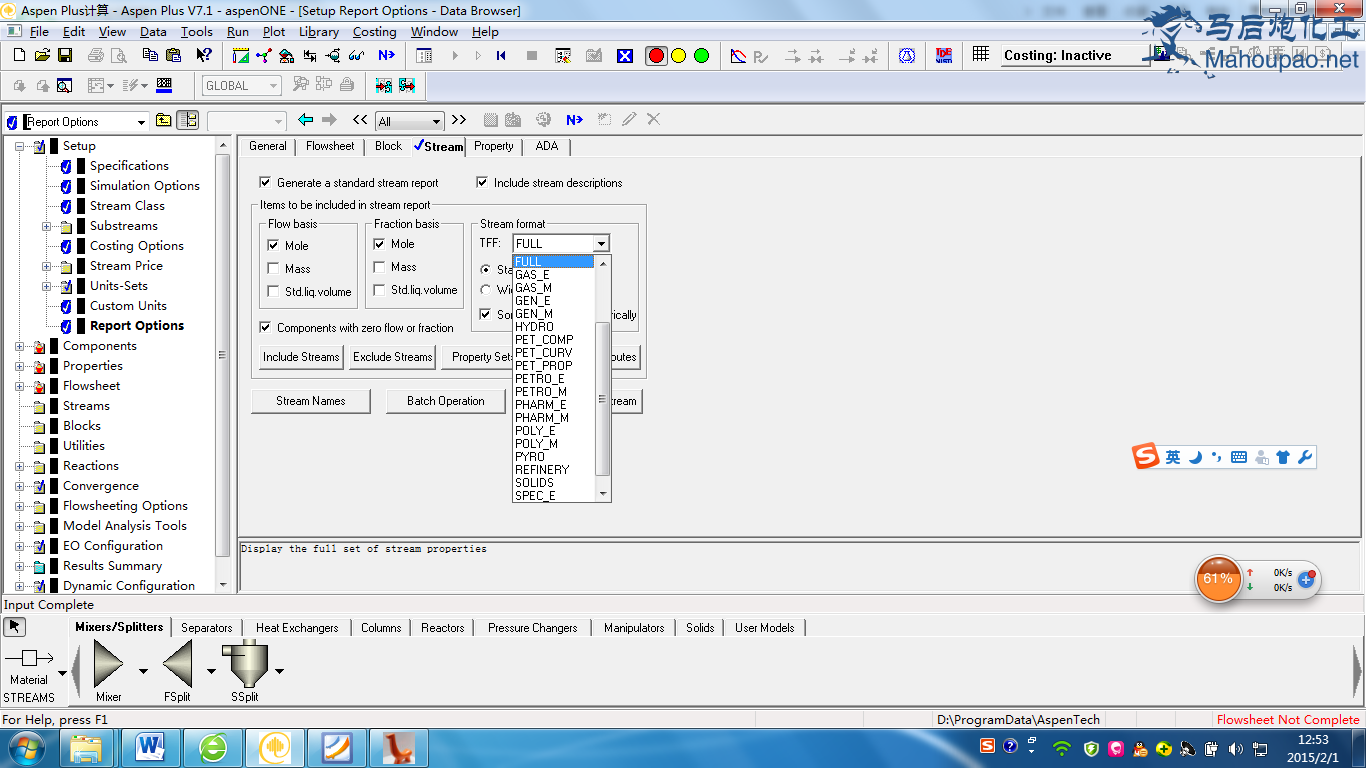Click the New file icon
The height and width of the screenshot is (768, 1366).
click(x=21, y=56)
